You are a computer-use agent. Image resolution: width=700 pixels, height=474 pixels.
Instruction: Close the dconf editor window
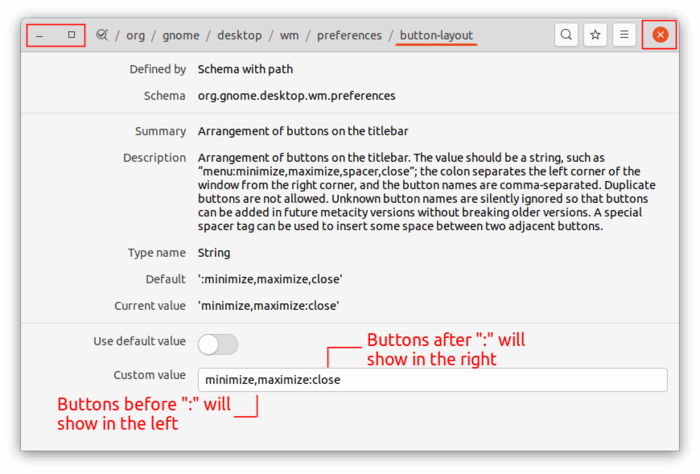[x=660, y=35]
